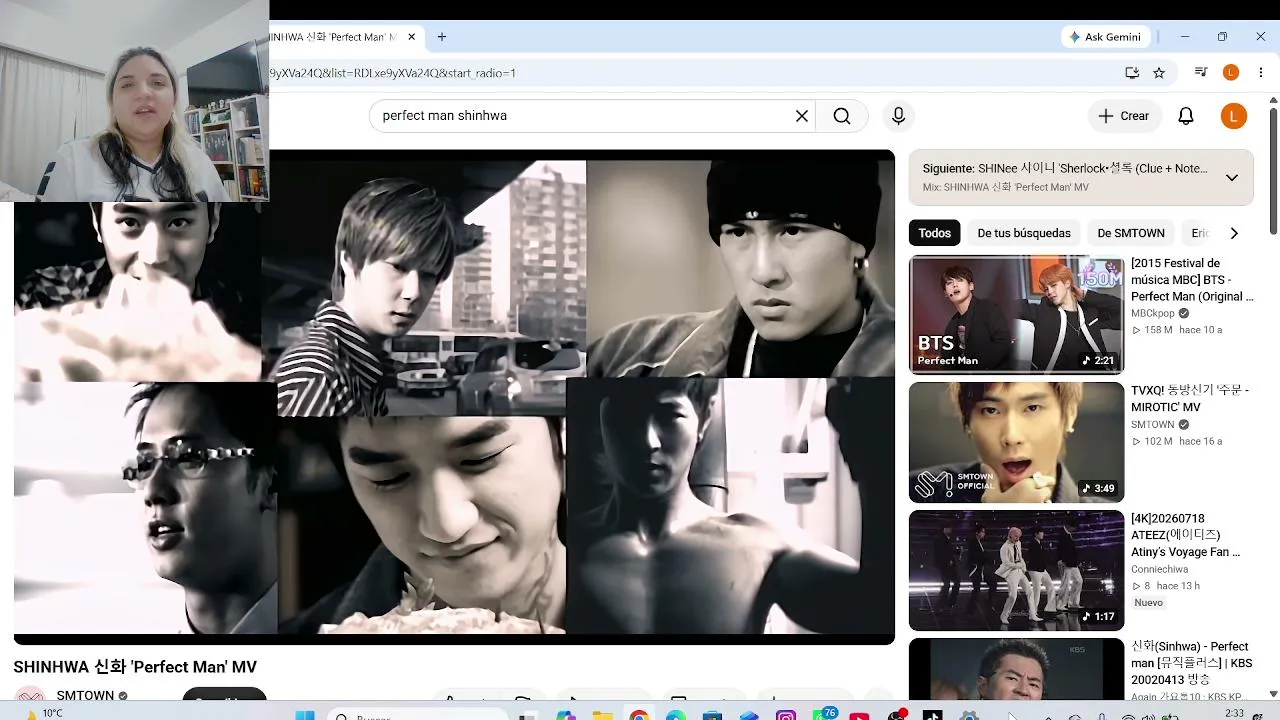Open the Conniechiwa channel name
This screenshot has width=1280, height=720.
pos(1160,569)
